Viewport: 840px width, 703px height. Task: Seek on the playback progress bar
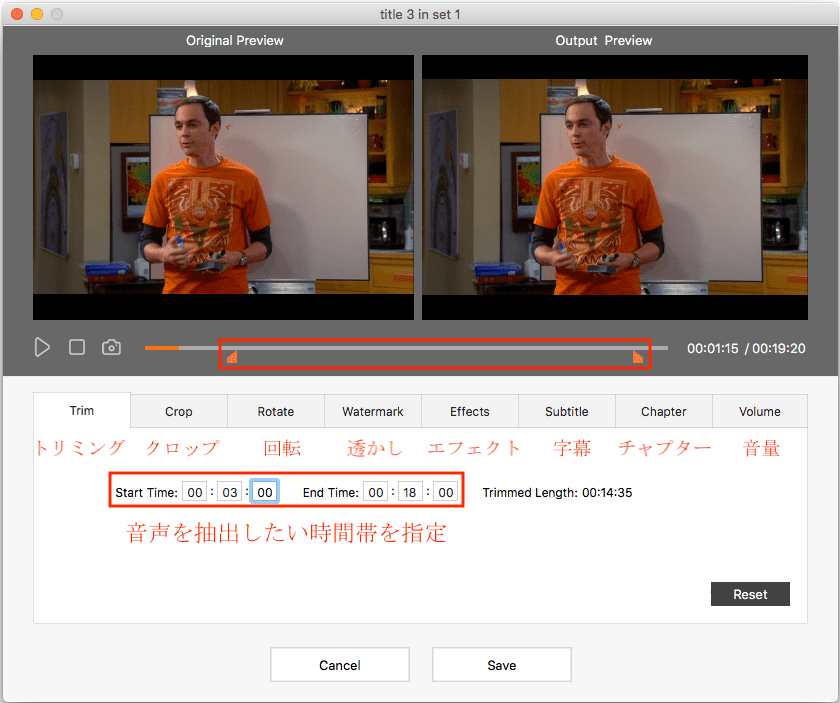point(406,348)
